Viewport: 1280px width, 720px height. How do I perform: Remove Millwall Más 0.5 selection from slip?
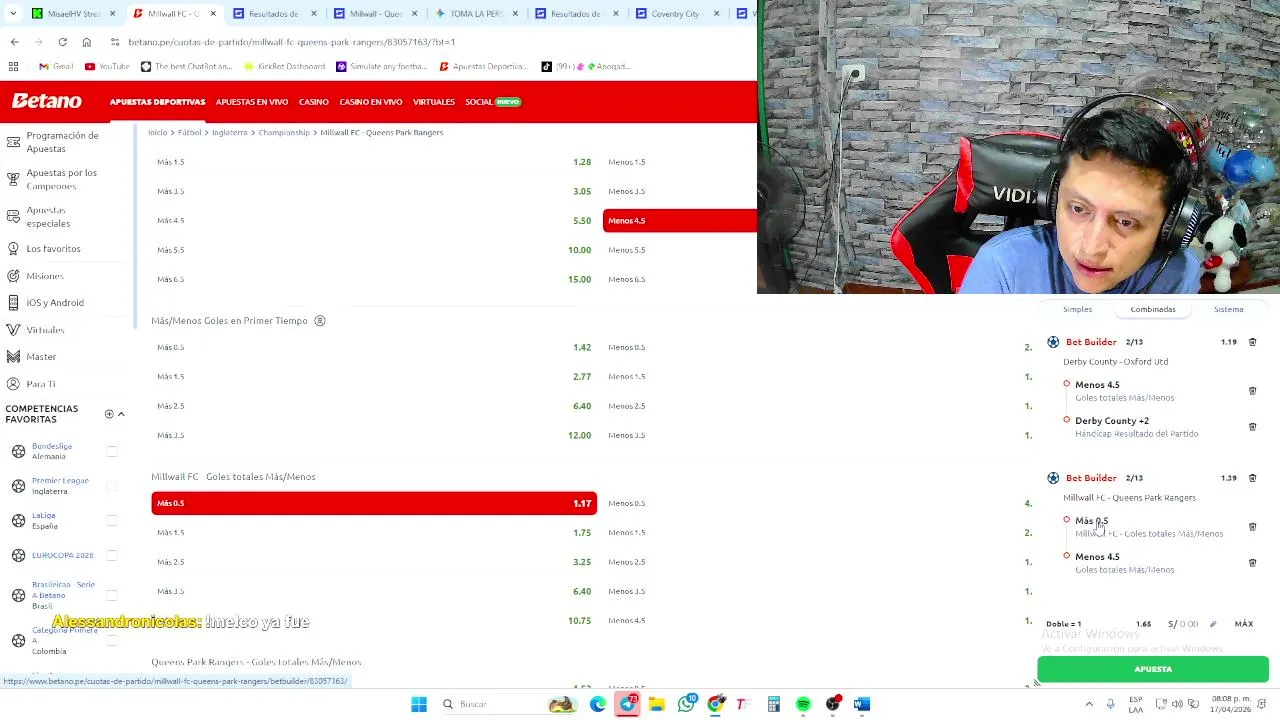click(x=1252, y=527)
